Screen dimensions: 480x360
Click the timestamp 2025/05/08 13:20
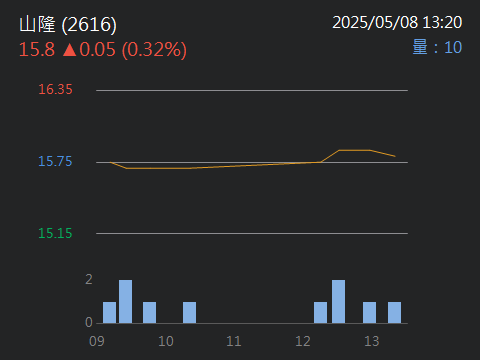click(397, 23)
